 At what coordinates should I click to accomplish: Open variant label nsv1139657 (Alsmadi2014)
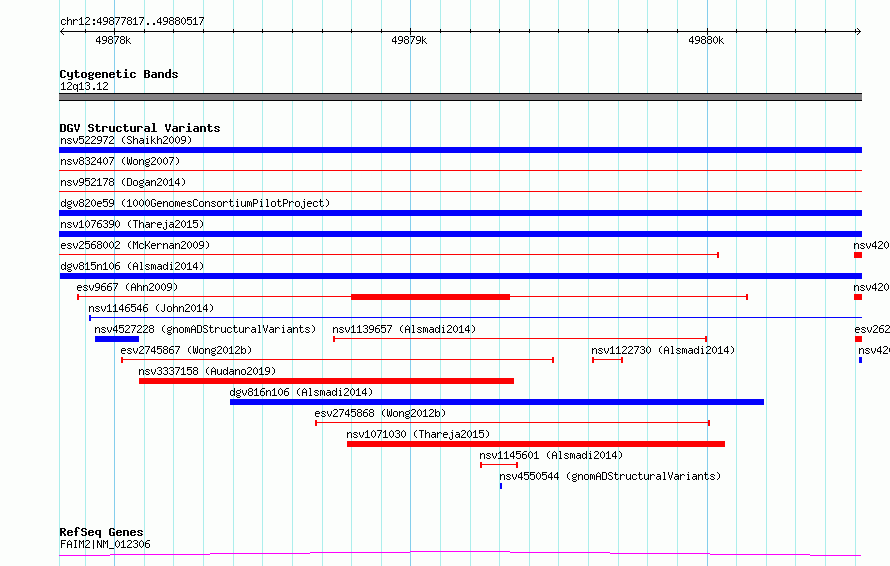(x=404, y=329)
